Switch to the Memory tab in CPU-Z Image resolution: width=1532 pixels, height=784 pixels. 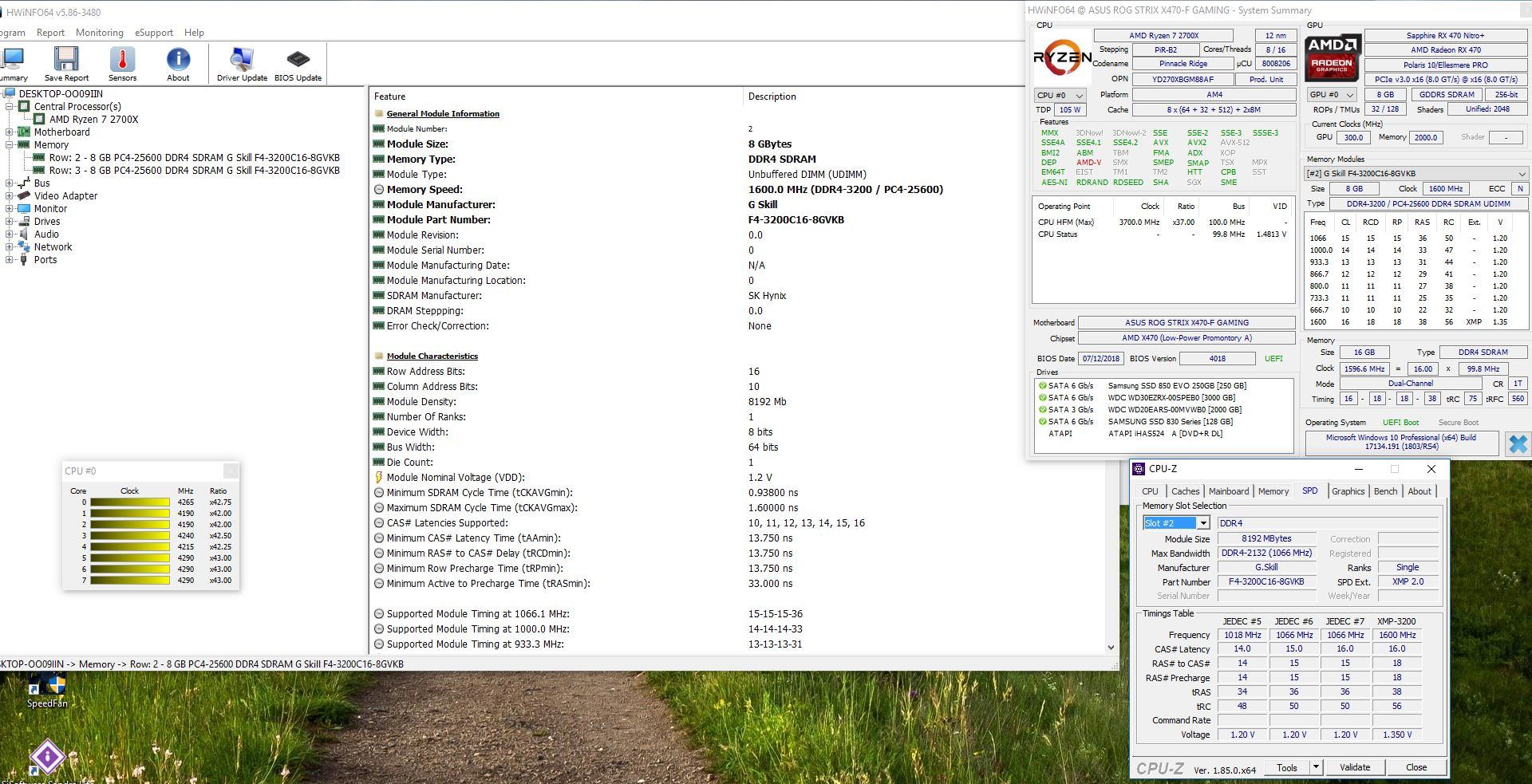tap(1273, 491)
